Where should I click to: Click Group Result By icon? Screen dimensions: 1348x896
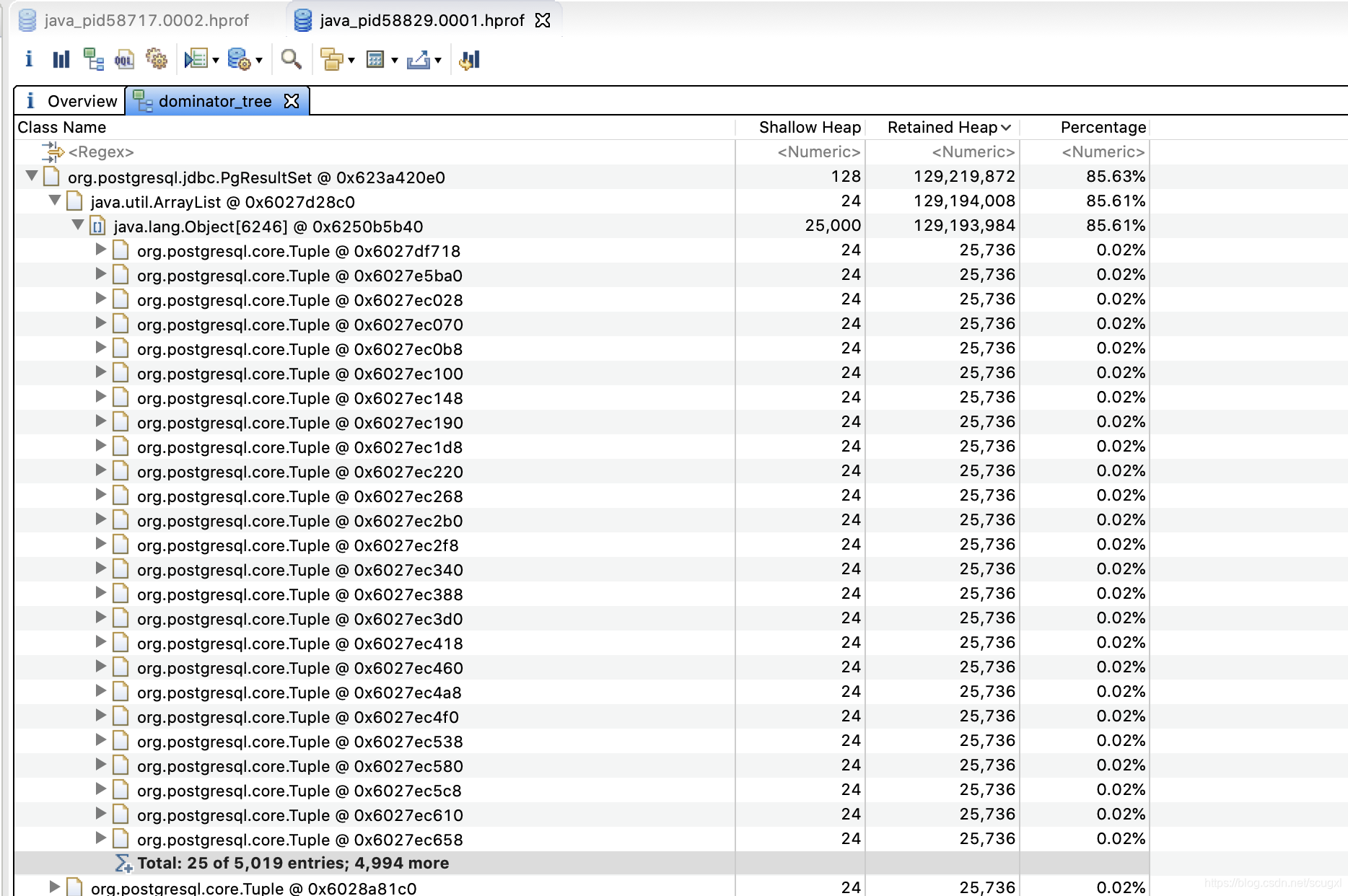(x=331, y=59)
